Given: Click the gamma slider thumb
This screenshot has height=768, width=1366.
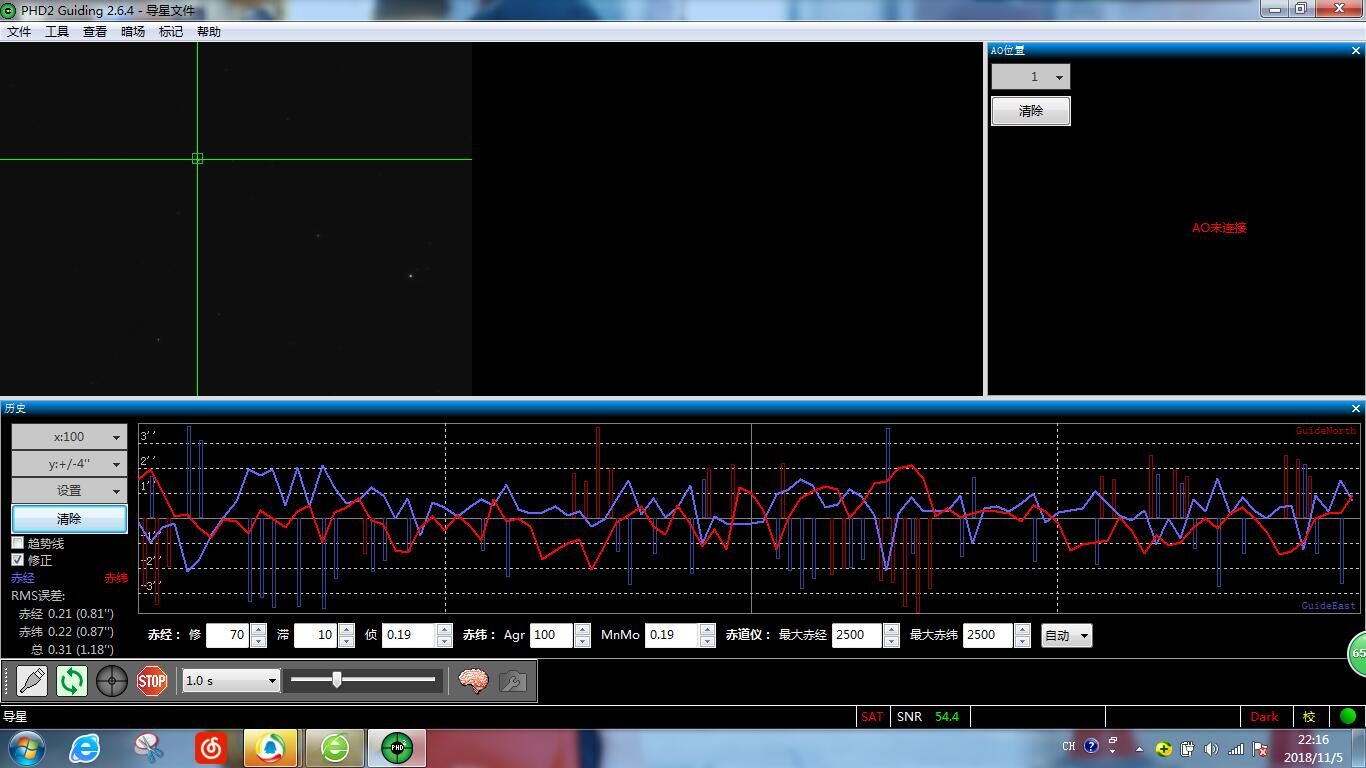Looking at the screenshot, I should point(337,680).
